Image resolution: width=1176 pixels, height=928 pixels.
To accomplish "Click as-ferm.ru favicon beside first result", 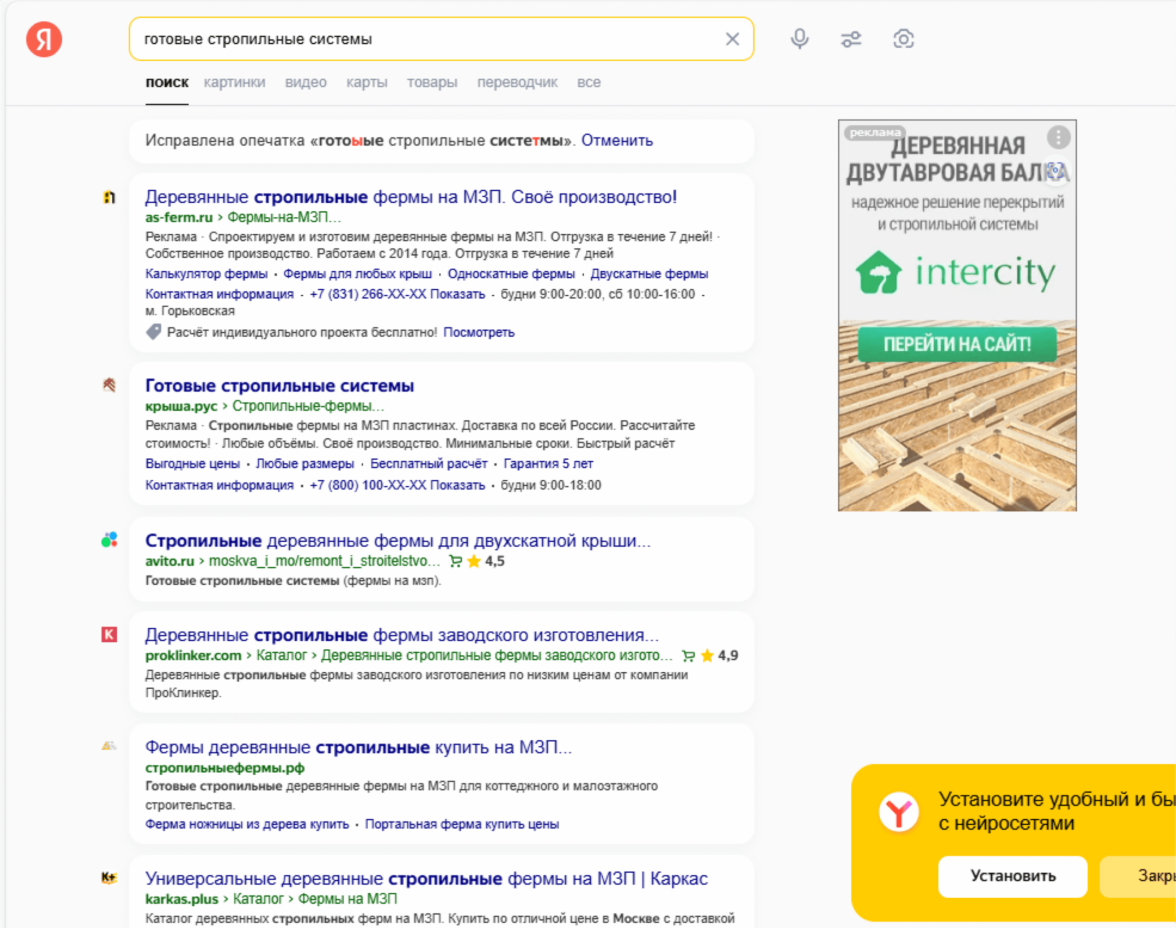I will [110, 197].
